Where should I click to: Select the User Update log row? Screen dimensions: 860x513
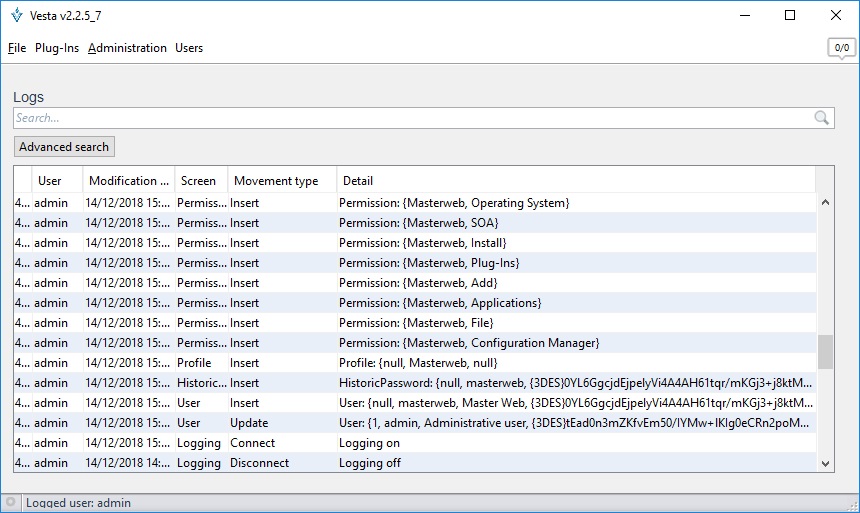[400, 423]
